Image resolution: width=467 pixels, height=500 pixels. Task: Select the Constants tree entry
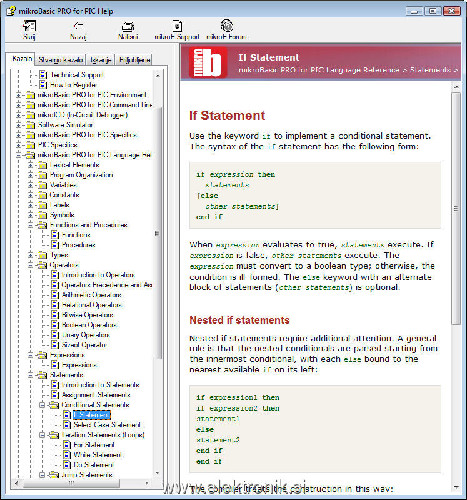(x=64, y=195)
